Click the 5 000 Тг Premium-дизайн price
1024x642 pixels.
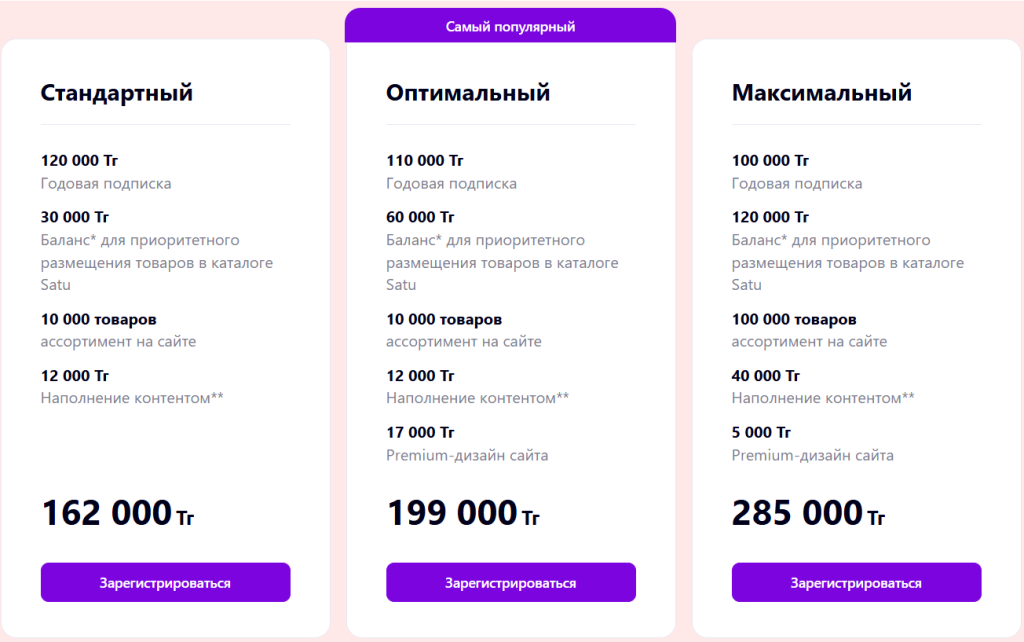(x=761, y=432)
